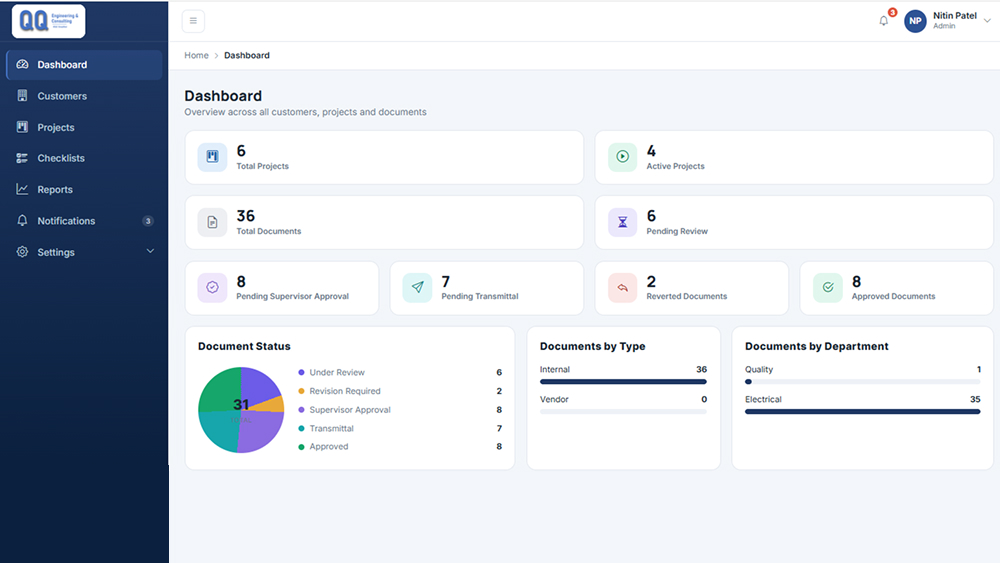Open the user account dropdown arrow
The image size is (1000, 563).
tap(987, 21)
